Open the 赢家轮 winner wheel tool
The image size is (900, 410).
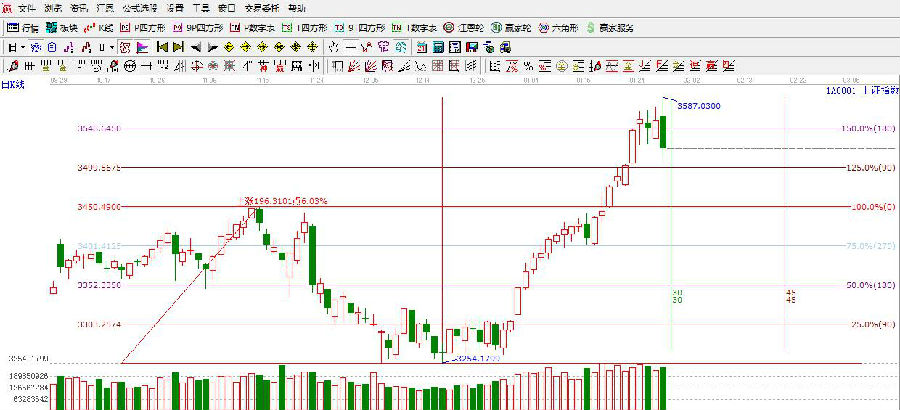coord(514,27)
